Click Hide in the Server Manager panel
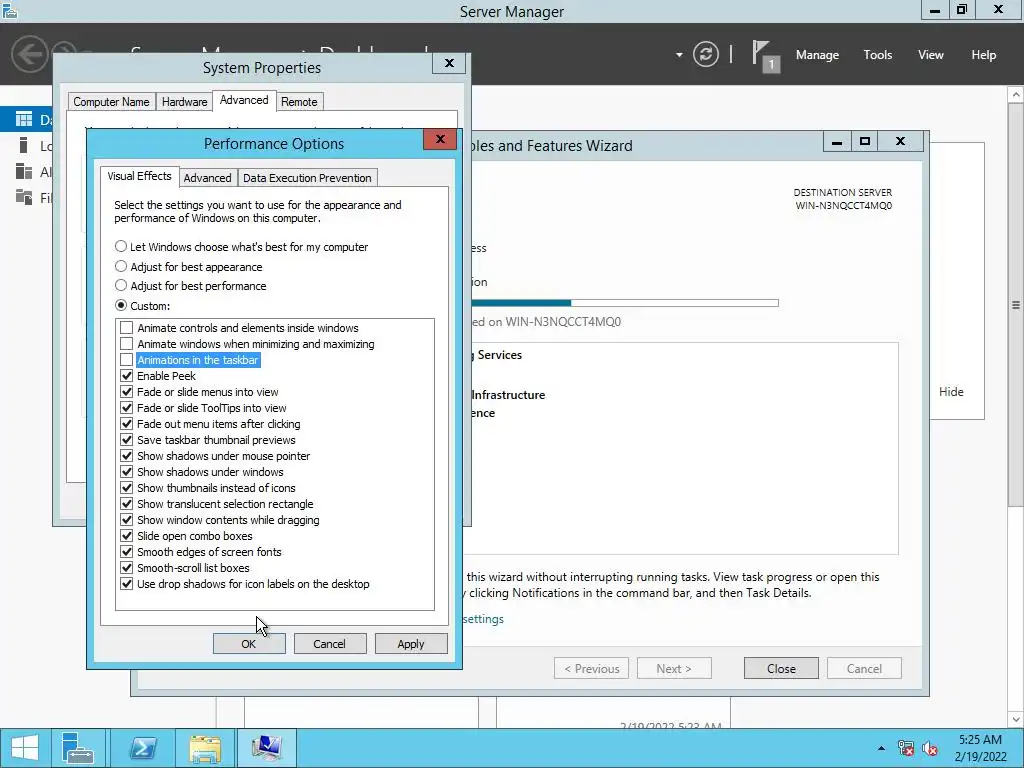This screenshot has width=1024, height=768. [951, 392]
